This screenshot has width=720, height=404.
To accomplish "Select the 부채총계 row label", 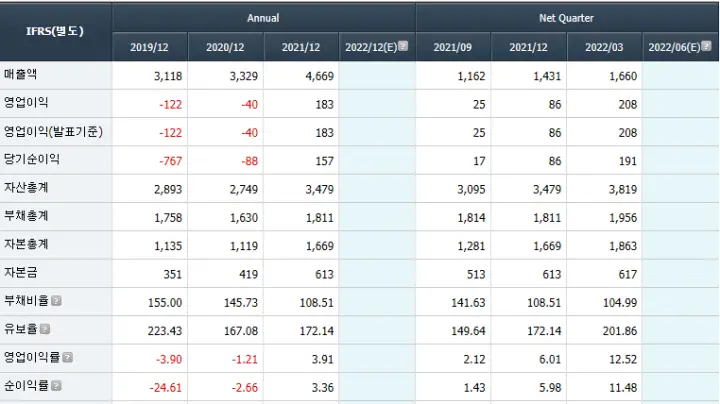I will pos(26,216).
